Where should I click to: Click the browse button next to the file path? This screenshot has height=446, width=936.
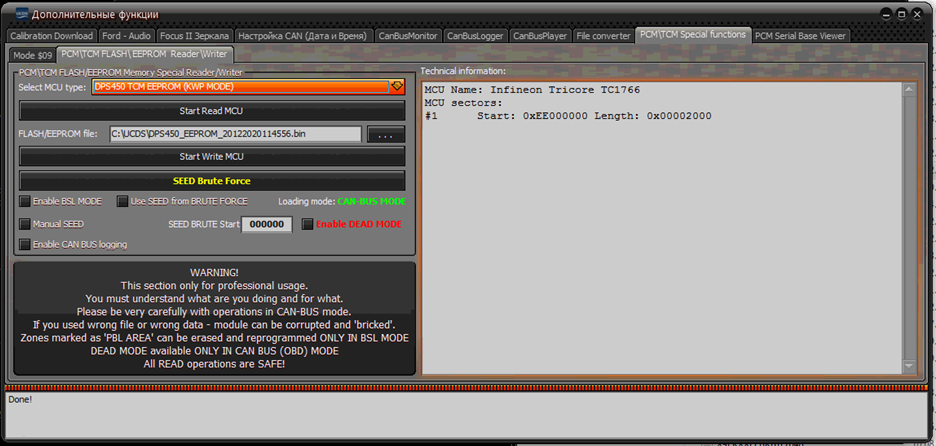coord(386,135)
